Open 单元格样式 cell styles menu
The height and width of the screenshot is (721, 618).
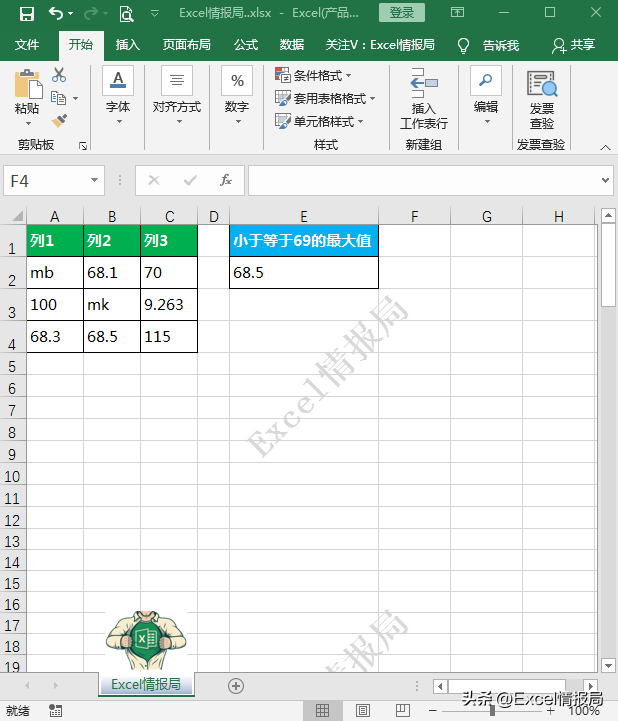[320, 121]
